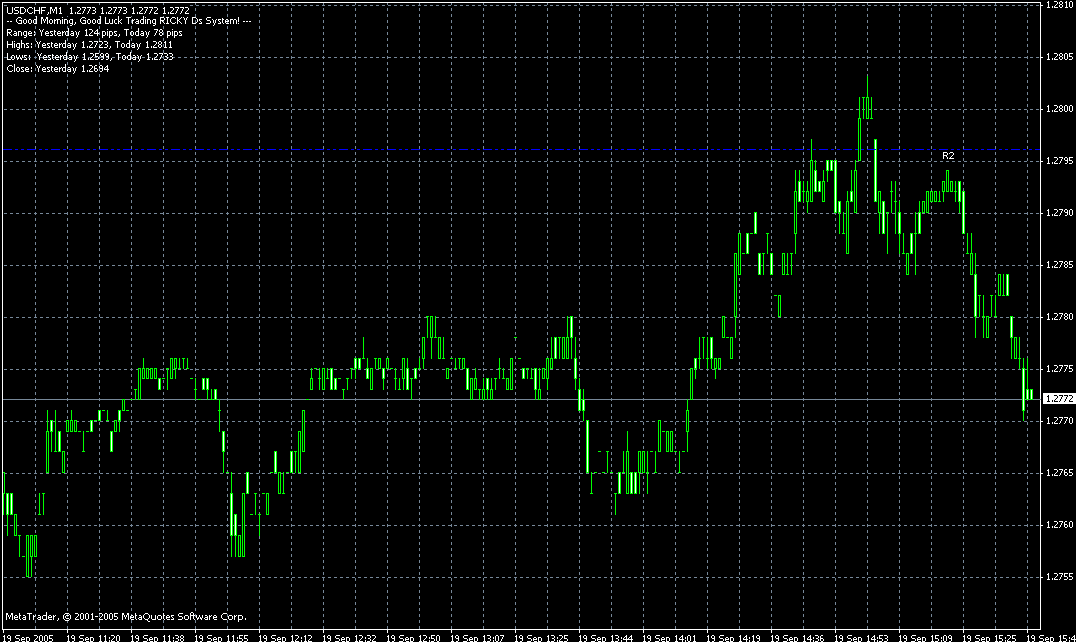Select the blue dashed R2 pivot line

click(522, 150)
